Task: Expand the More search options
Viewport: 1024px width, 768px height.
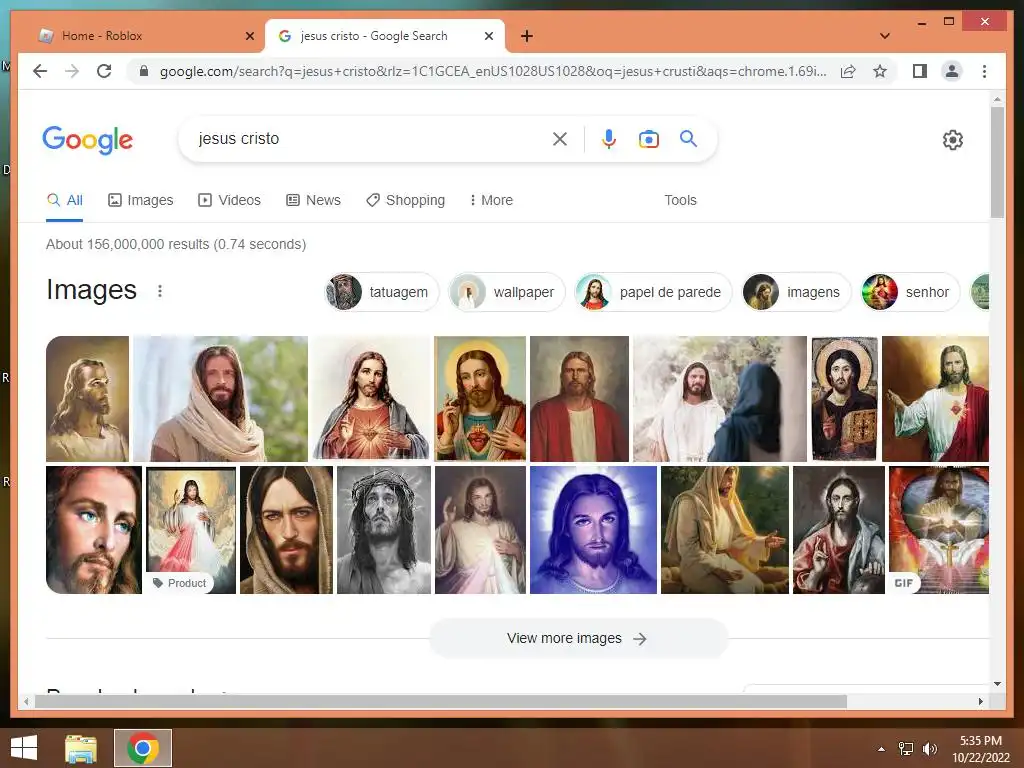Action: [491, 200]
